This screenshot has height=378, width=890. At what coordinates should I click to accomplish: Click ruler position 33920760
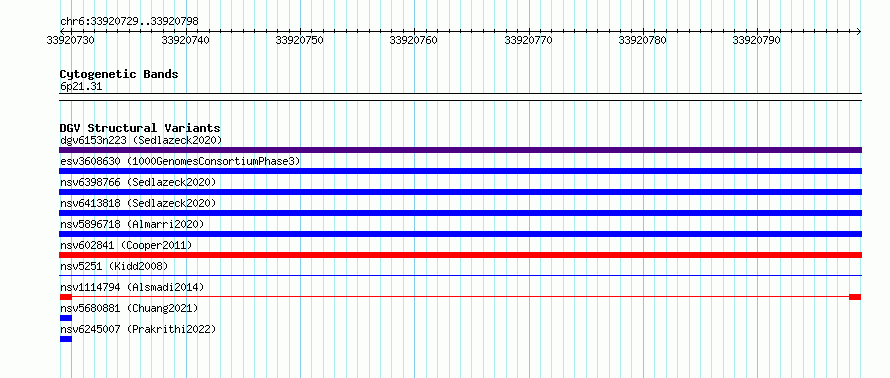pos(414,40)
